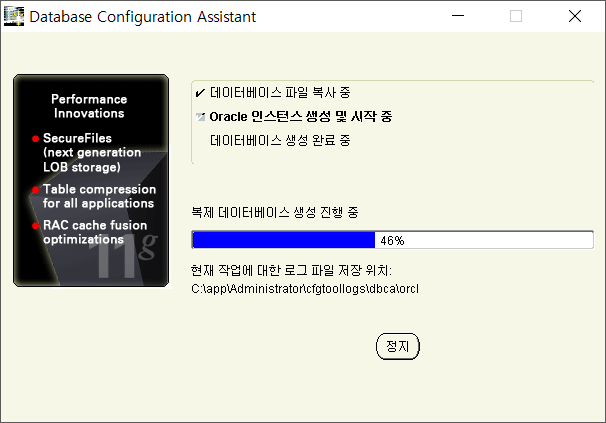Viewport: 606px width, 423px height.
Task: Select the step Oracle 인스턴스 생성 및 시작 중
Action: pos(301,116)
